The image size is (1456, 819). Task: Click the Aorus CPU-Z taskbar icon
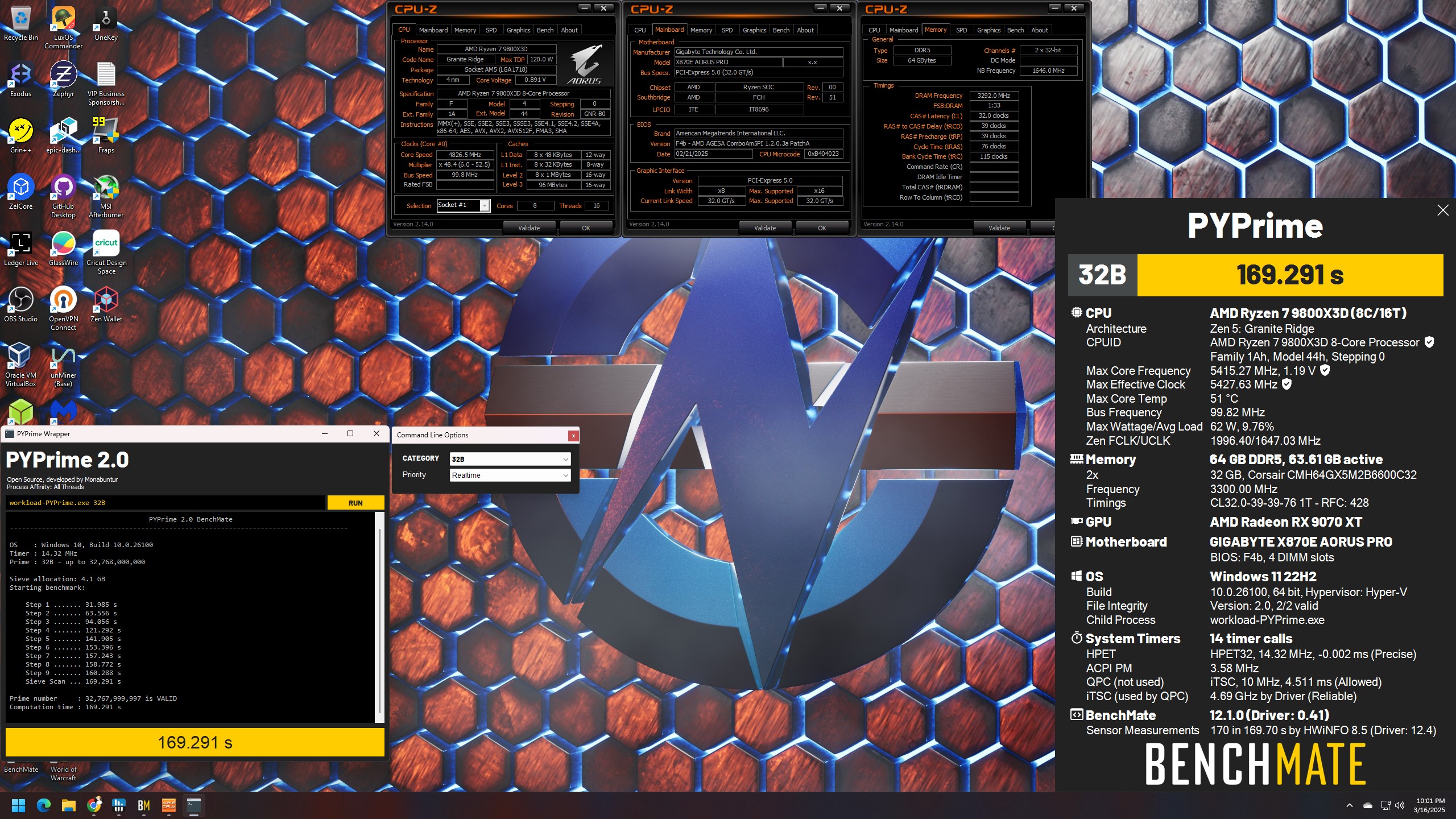[x=169, y=805]
